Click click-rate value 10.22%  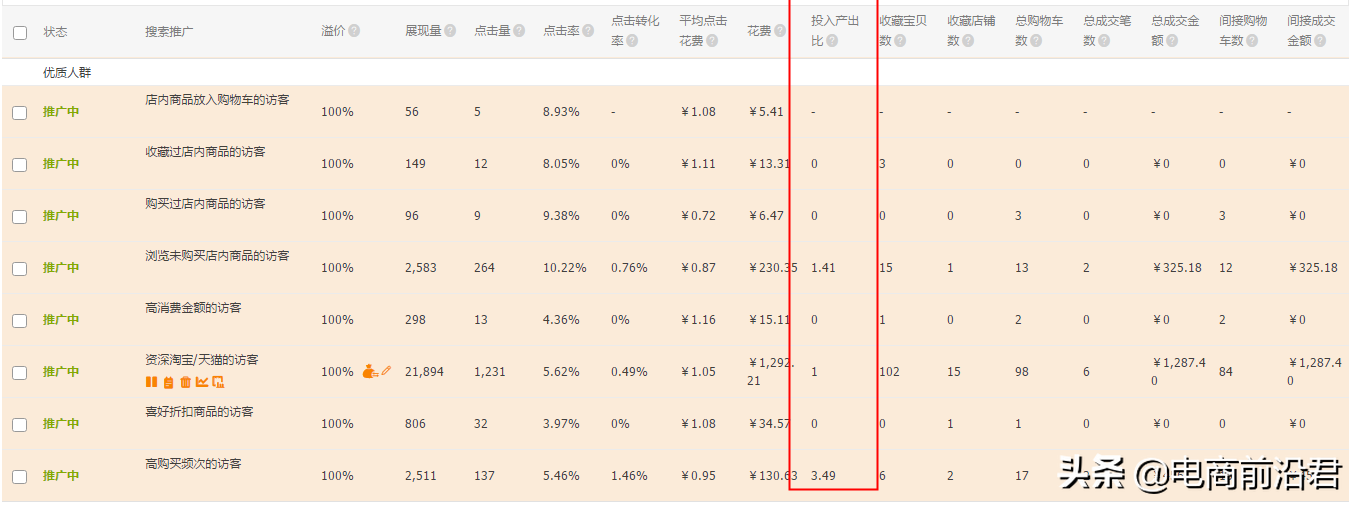coord(565,268)
